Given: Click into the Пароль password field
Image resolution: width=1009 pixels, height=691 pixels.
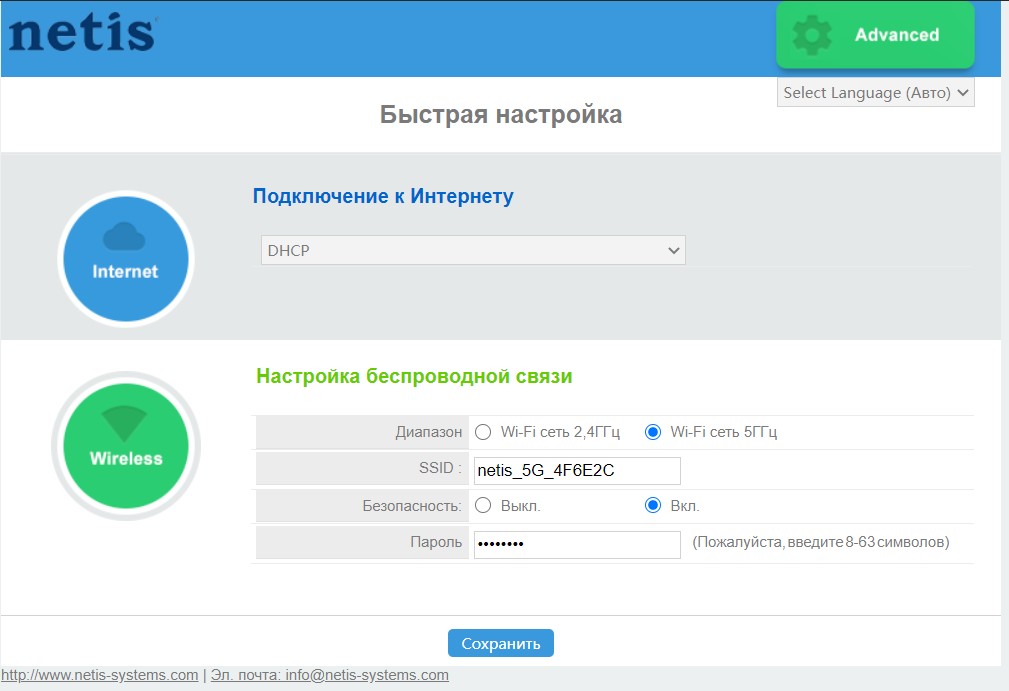Looking at the screenshot, I should coord(577,544).
